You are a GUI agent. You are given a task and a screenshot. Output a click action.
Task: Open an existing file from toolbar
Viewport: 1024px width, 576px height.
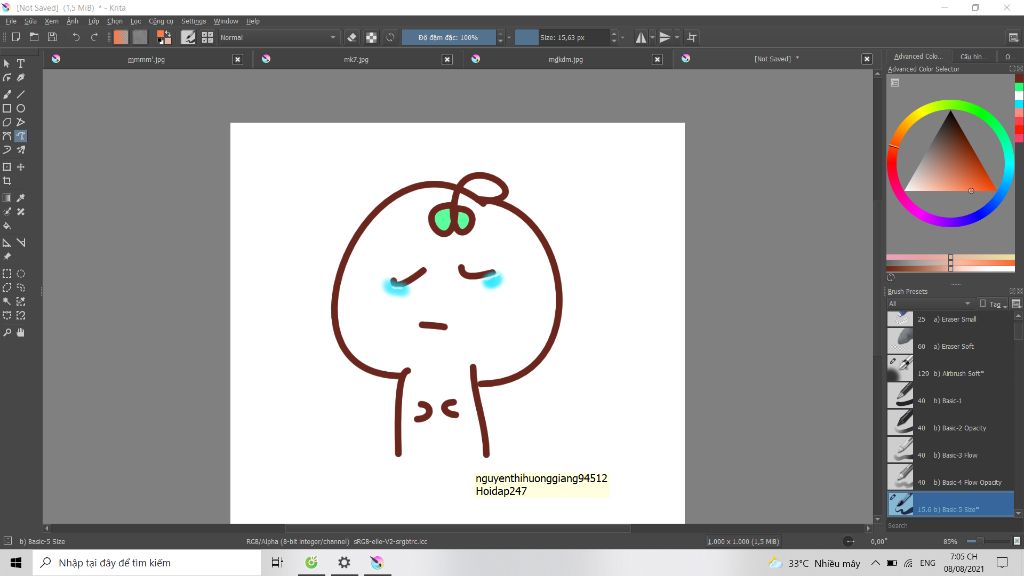[x=34, y=37]
